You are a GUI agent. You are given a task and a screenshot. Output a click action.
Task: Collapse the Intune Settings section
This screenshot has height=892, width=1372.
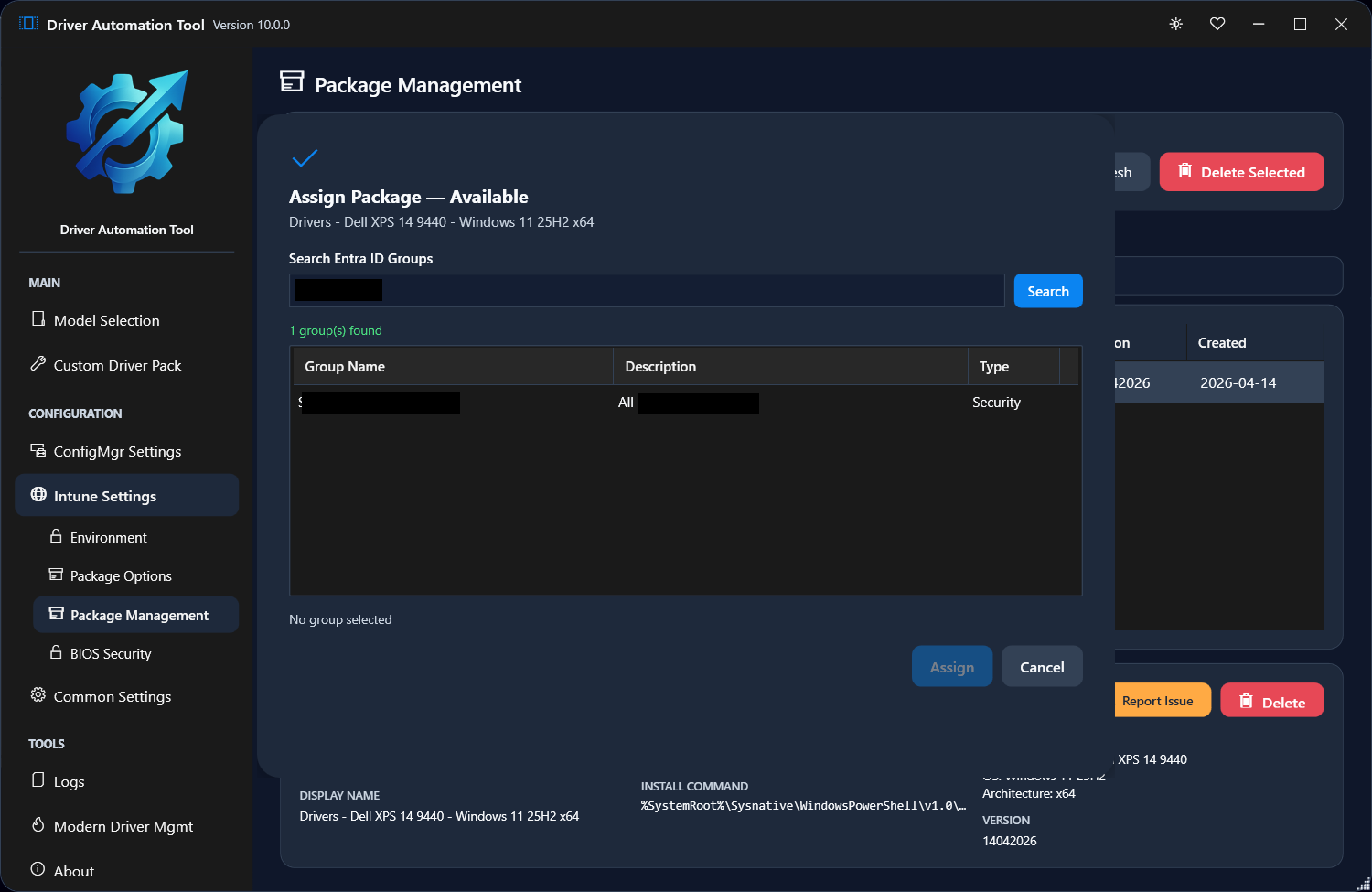pos(126,495)
